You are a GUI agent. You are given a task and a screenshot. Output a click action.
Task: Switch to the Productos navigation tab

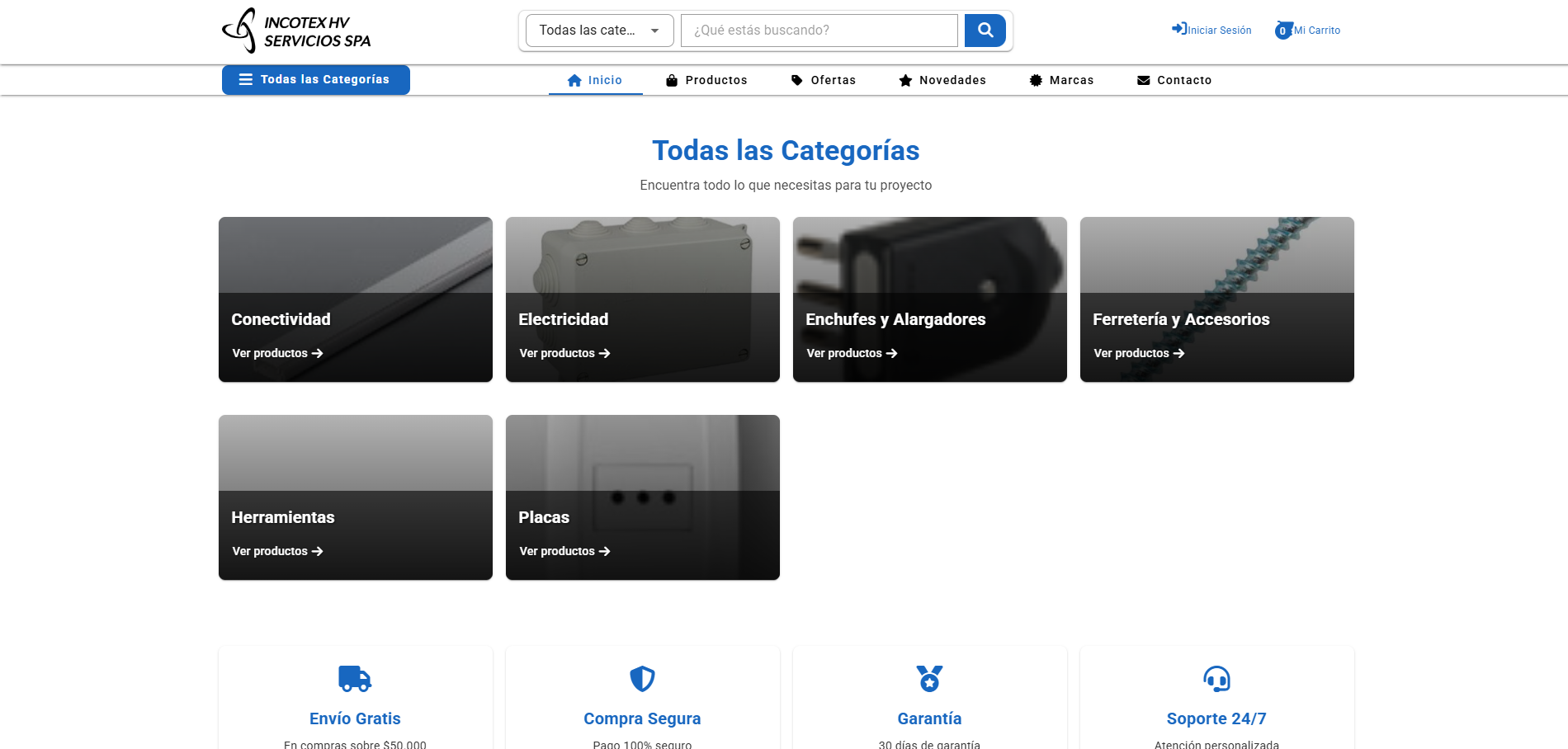[x=706, y=80]
